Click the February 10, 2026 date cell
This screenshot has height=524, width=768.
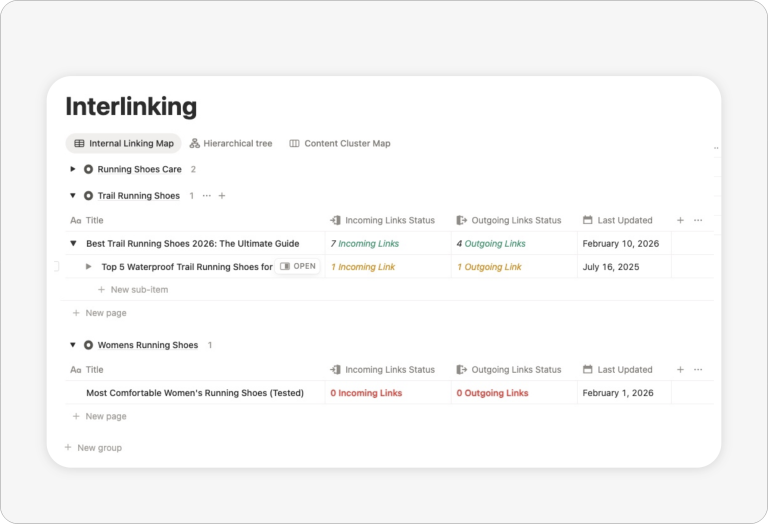(624, 243)
